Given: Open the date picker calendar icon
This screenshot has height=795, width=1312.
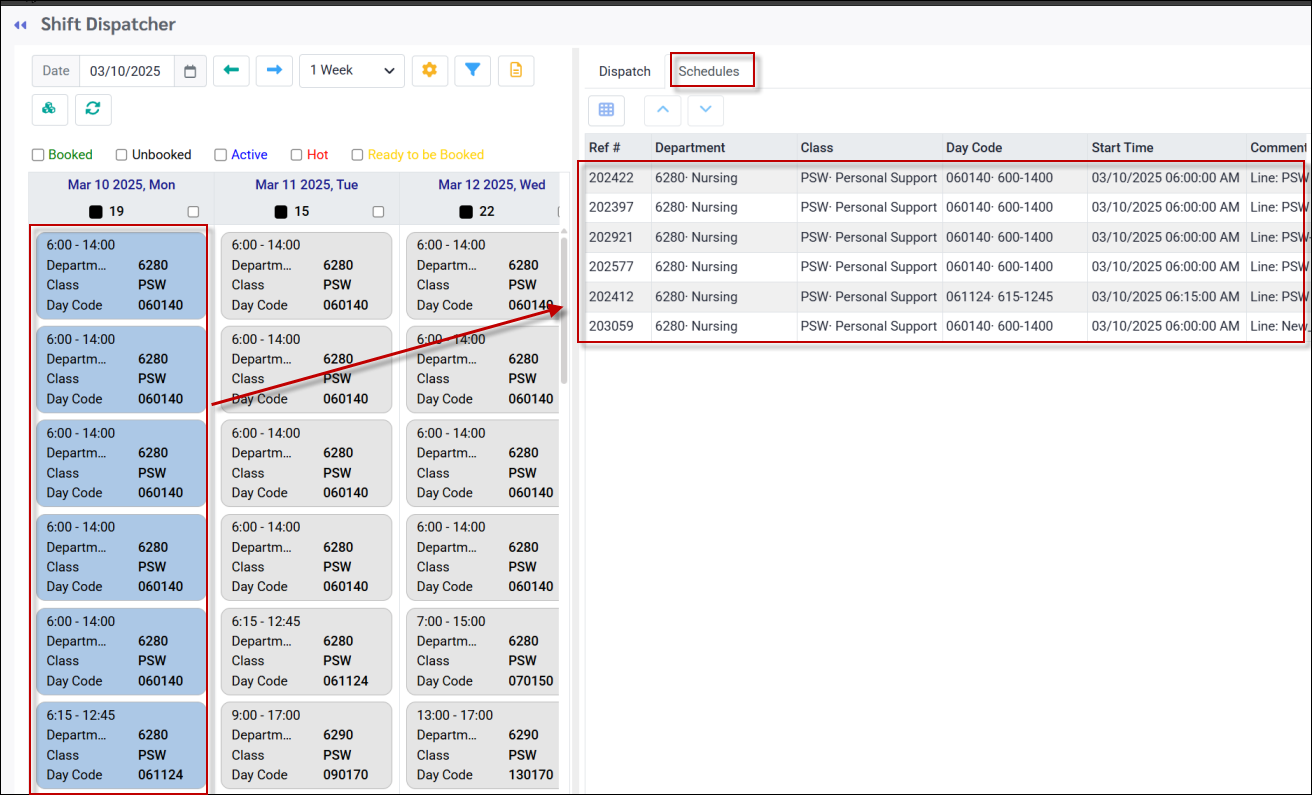Looking at the screenshot, I should pos(190,71).
